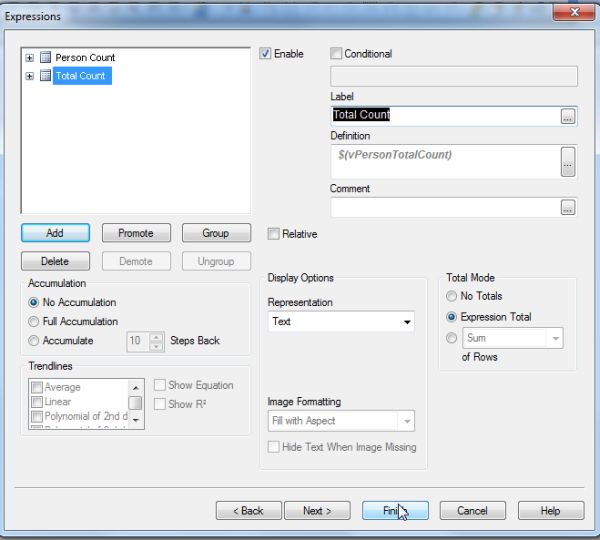Expand the Person Count expression node

(29, 58)
